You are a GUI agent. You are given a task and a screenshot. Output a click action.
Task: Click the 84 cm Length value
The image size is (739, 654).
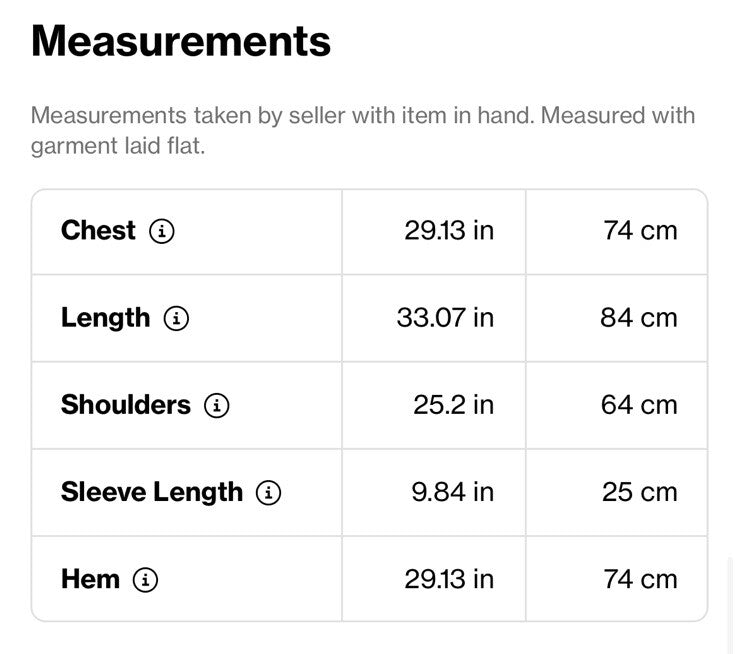tap(639, 318)
